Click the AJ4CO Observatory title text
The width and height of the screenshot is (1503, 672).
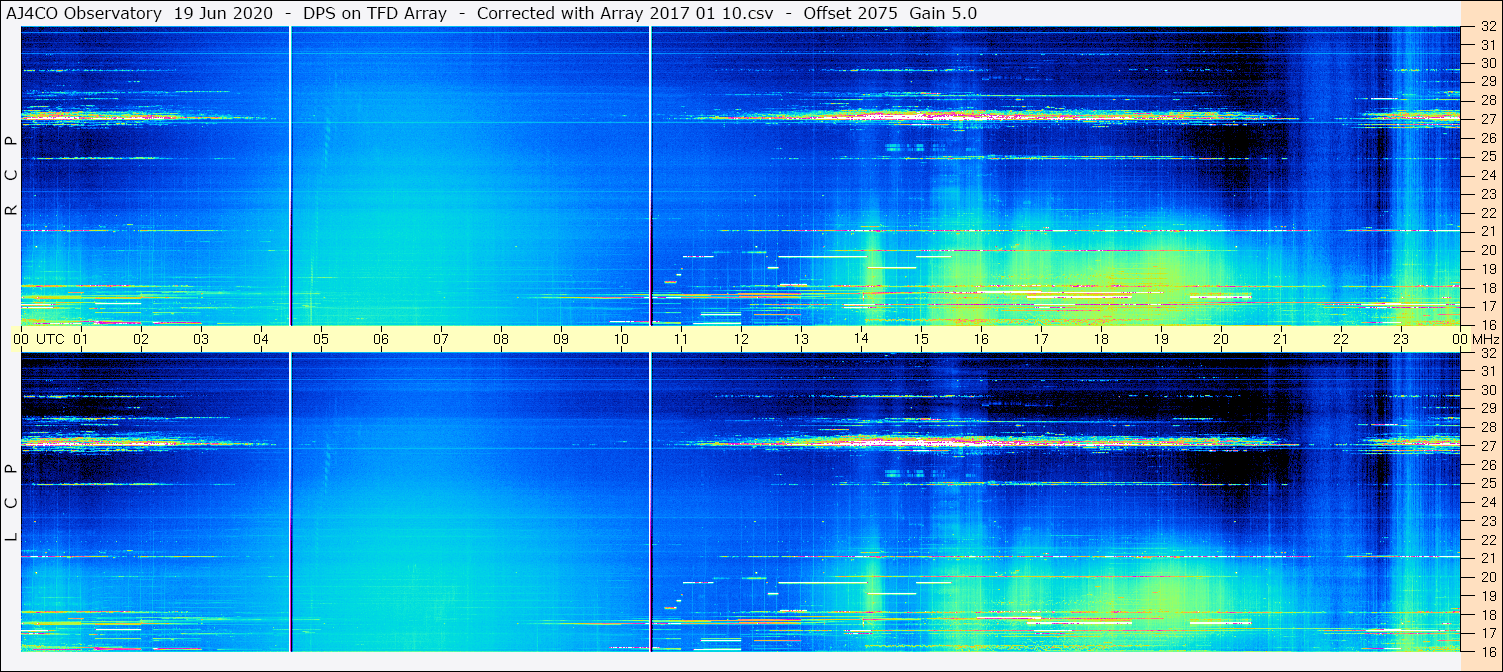[x=84, y=13]
